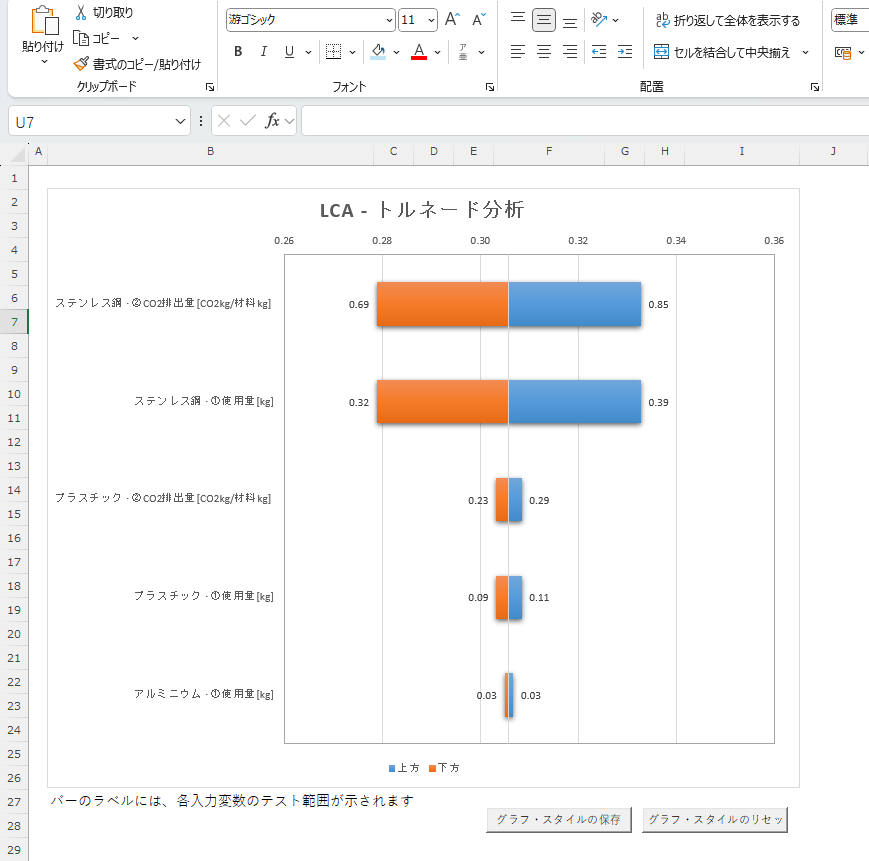
Task: Open the font name dropdown (游ゴシック)
Action: coord(389,20)
